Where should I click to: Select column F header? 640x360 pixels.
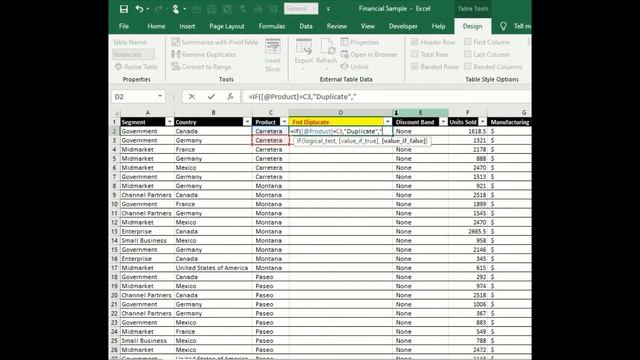tap(468, 113)
